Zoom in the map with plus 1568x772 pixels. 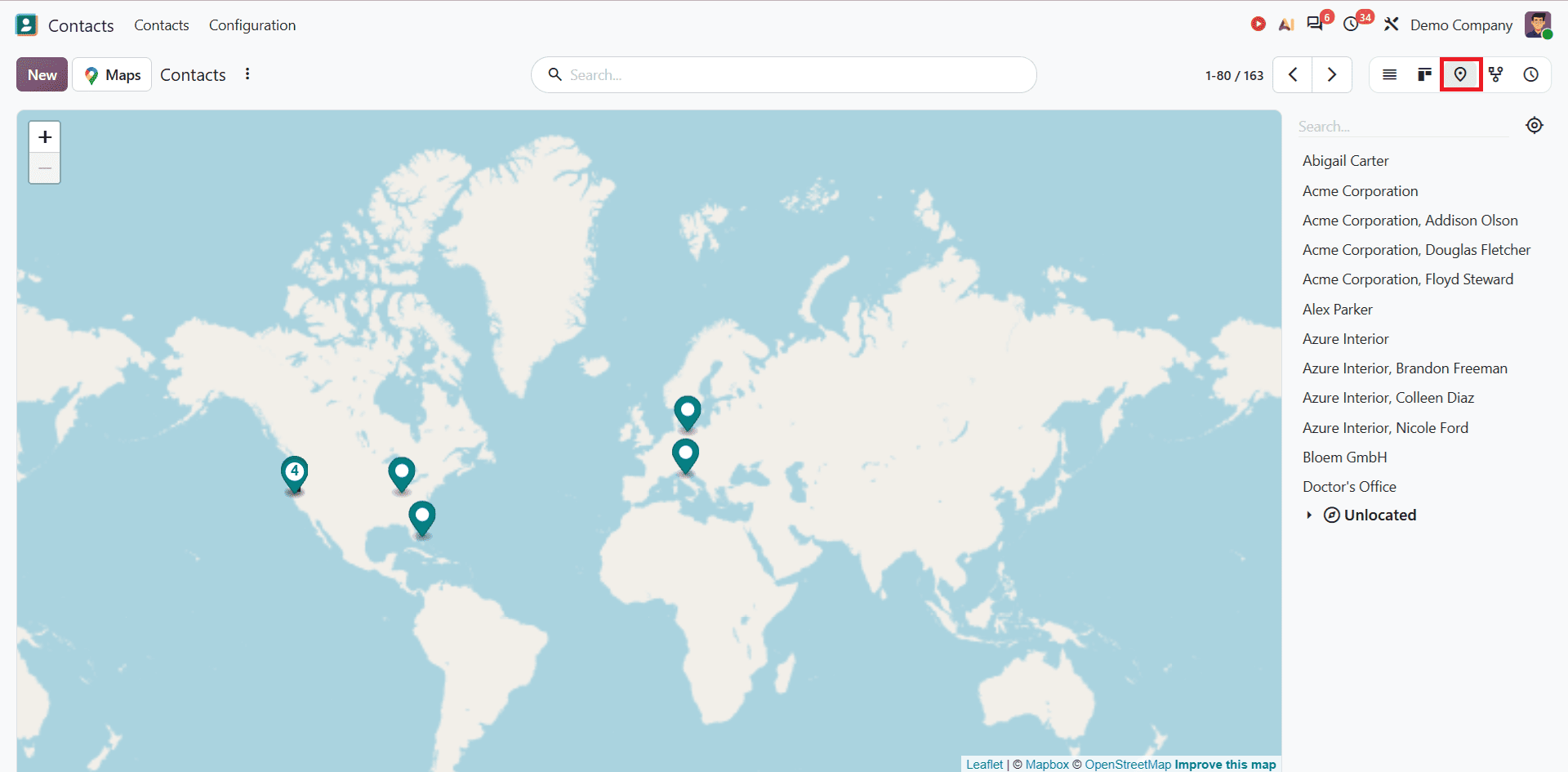45,136
